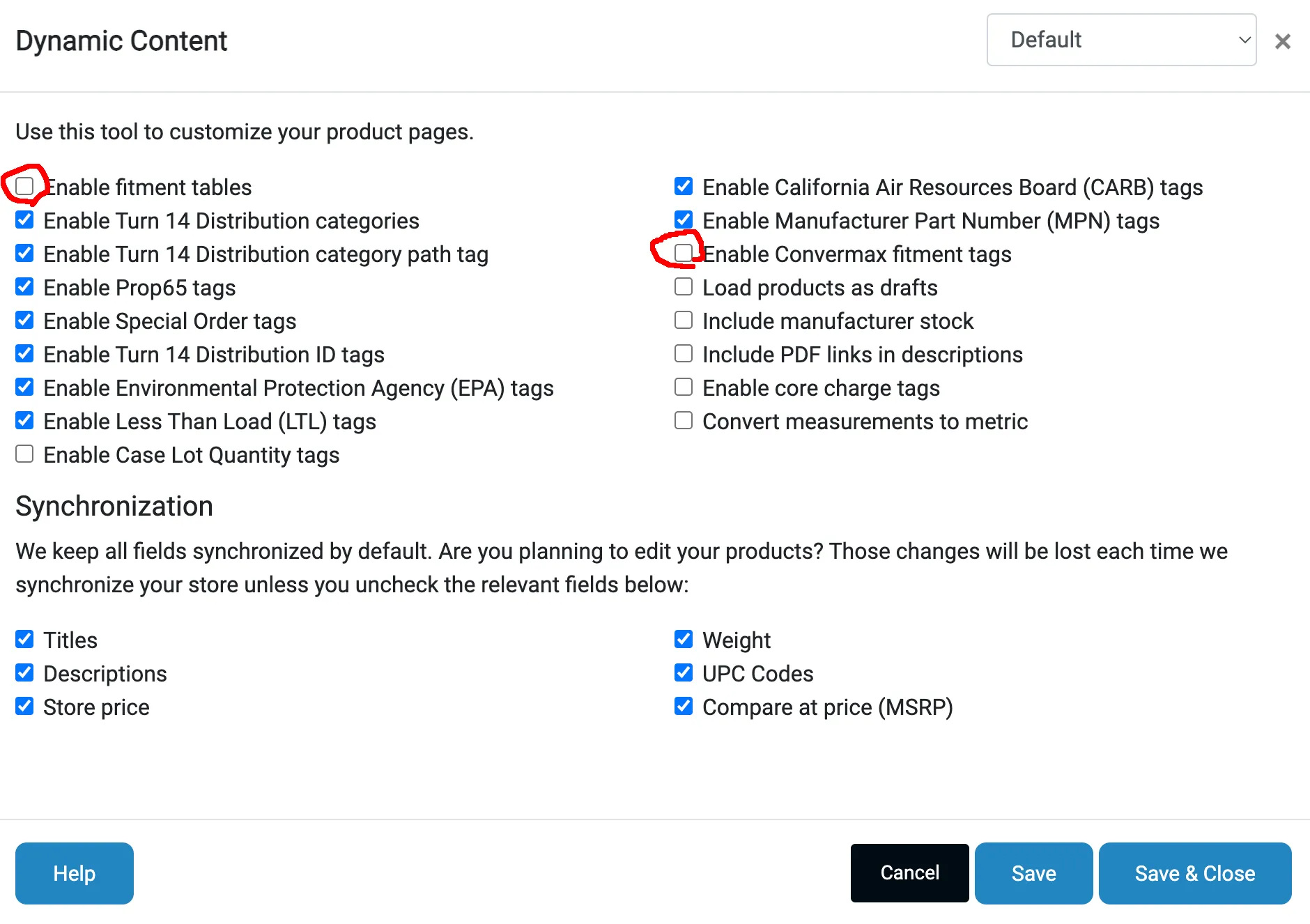Check Convert measurements to metric

click(x=684, y=421)
